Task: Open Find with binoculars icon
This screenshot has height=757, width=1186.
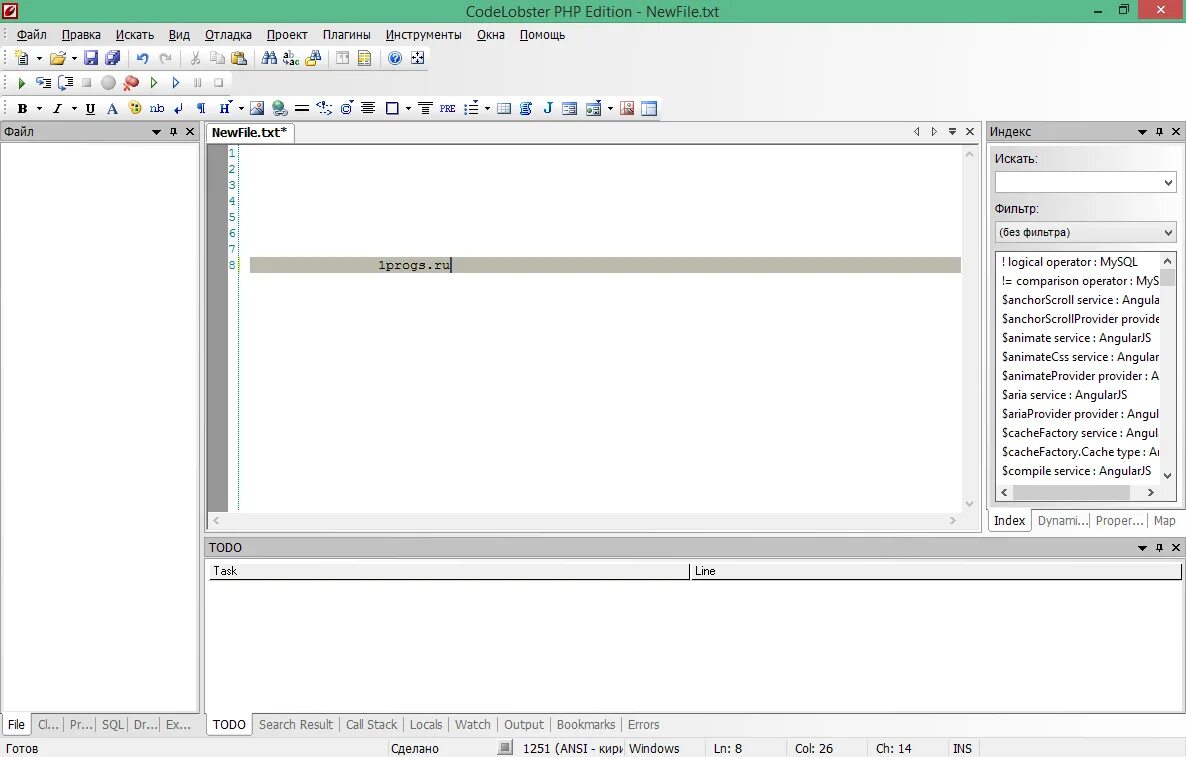Action: pyautogui.click(x=269, y=58)
